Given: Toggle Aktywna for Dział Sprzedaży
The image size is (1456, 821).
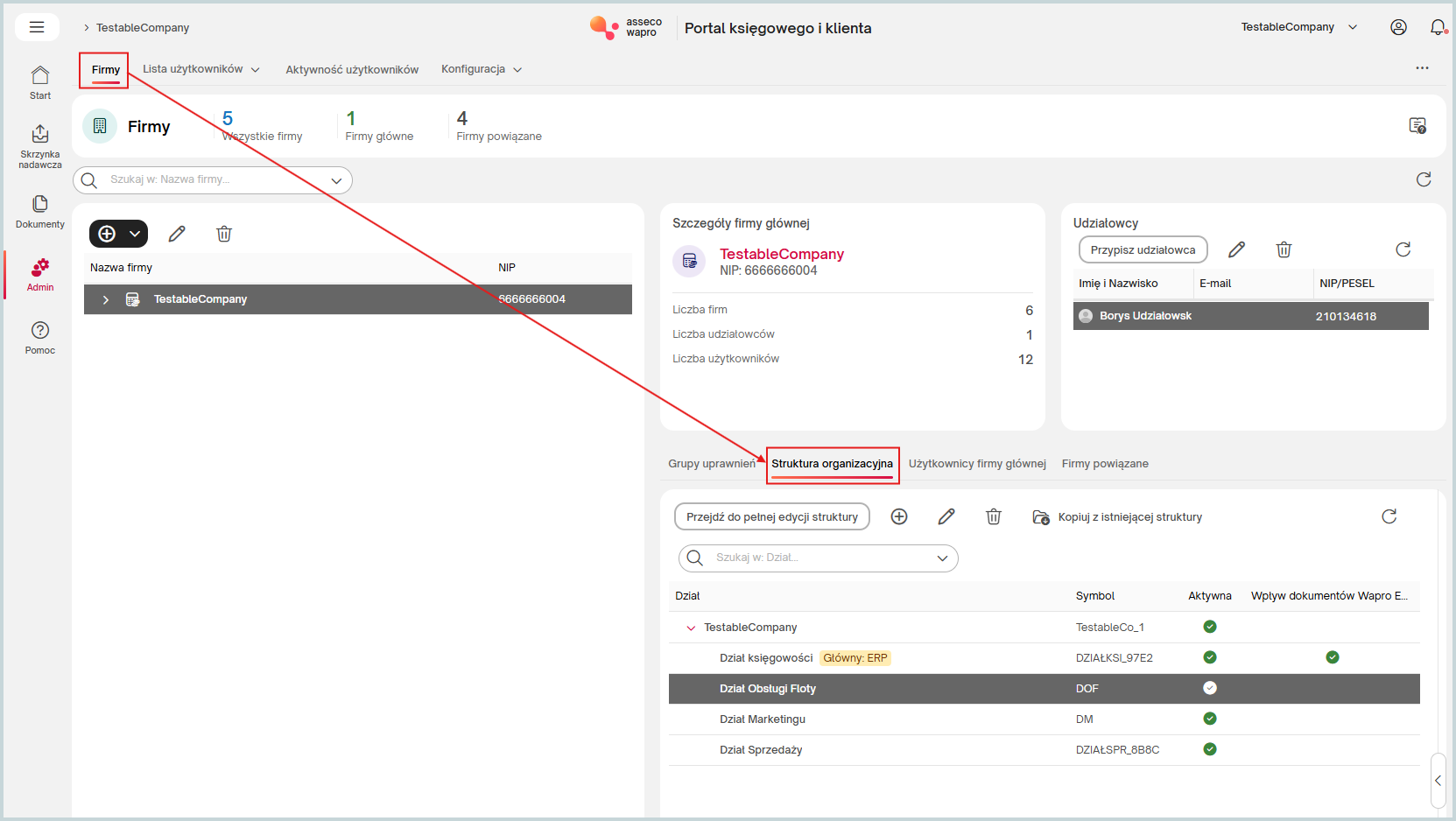Looking at the screenshot, I should point(1210,749).
